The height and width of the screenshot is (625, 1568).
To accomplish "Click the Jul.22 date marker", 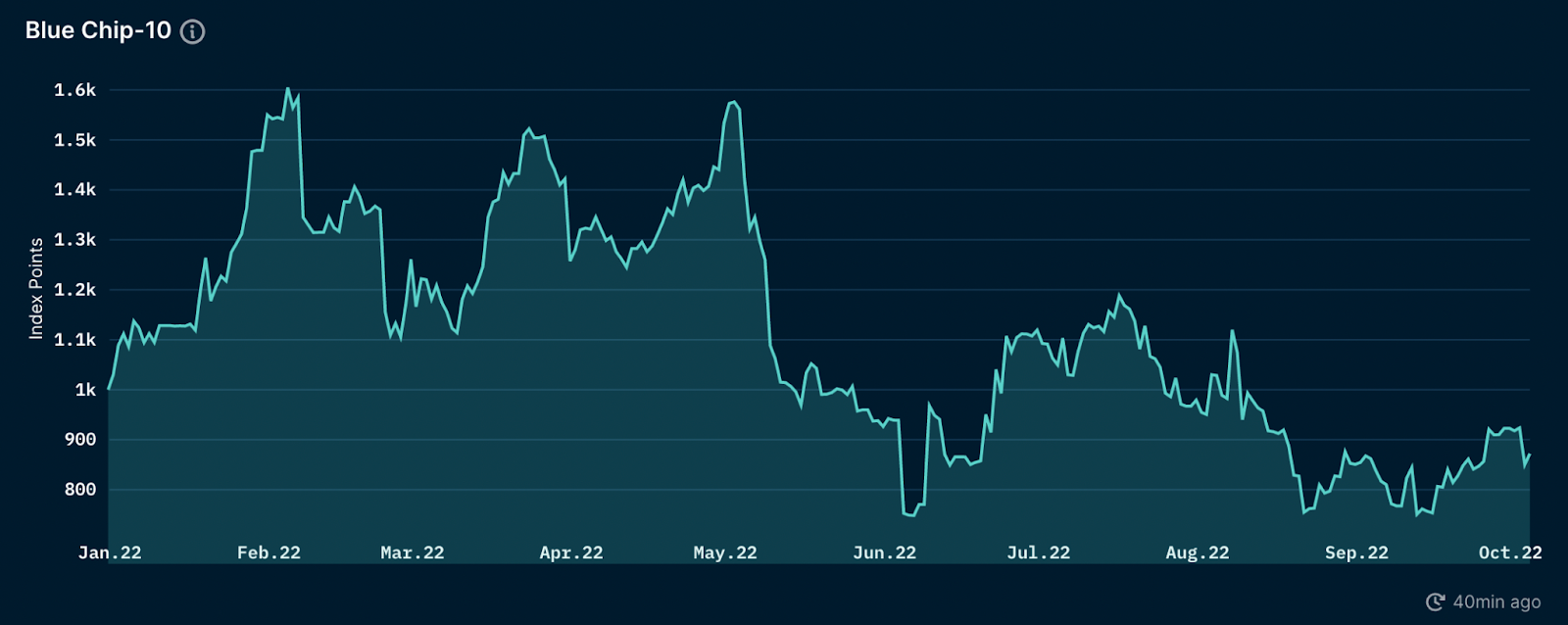I will [x=1038, y=553].
